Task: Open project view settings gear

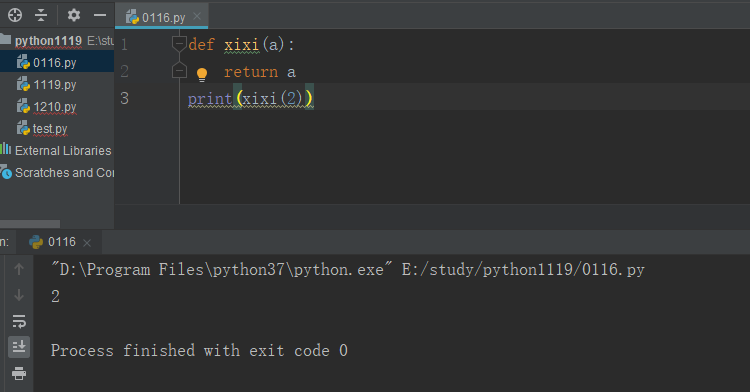Action: (x=74, y=15)
